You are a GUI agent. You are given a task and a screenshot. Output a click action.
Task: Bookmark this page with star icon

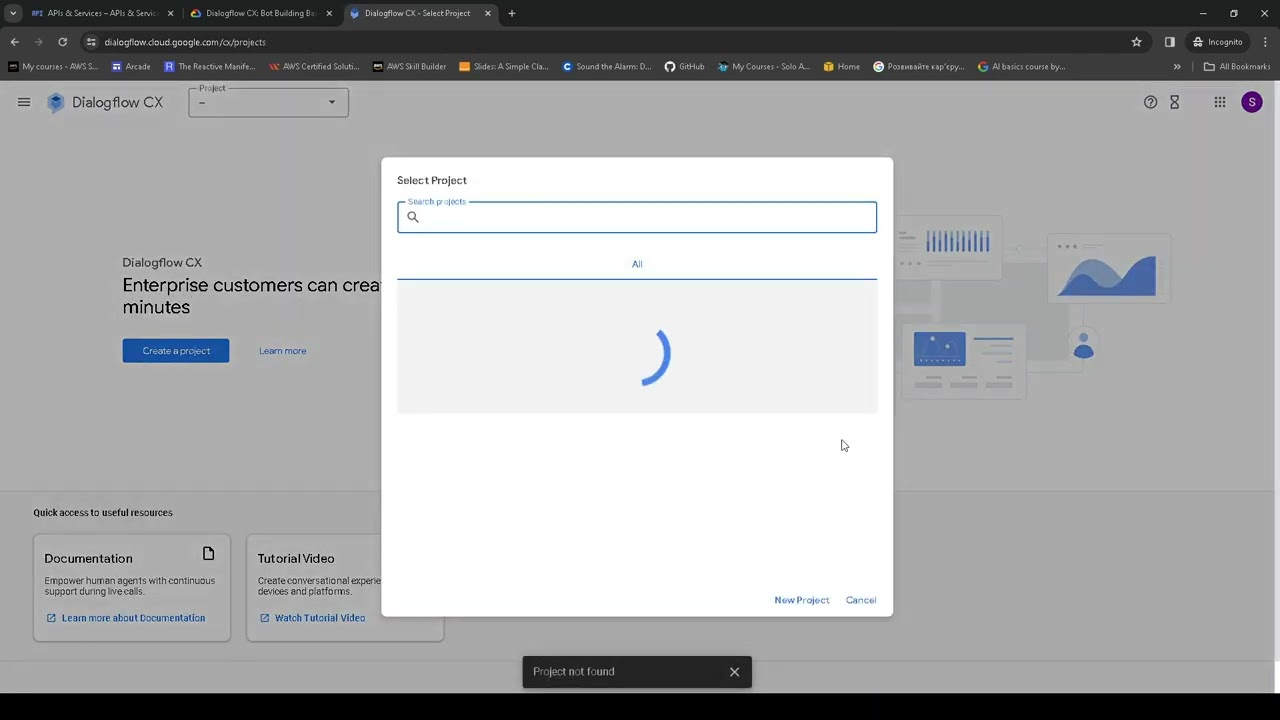(1137, 42)
